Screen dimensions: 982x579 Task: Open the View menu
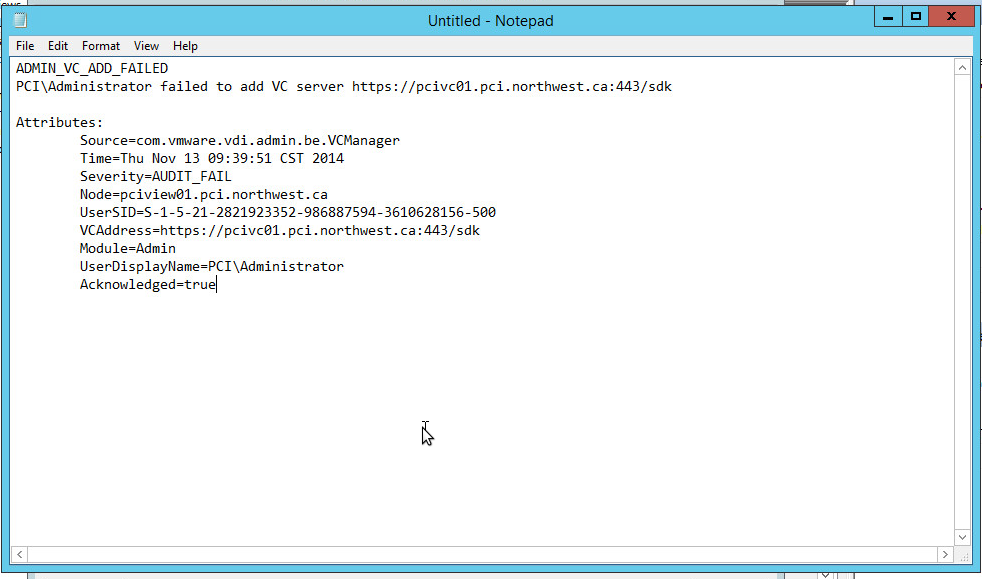coord(146,46)
